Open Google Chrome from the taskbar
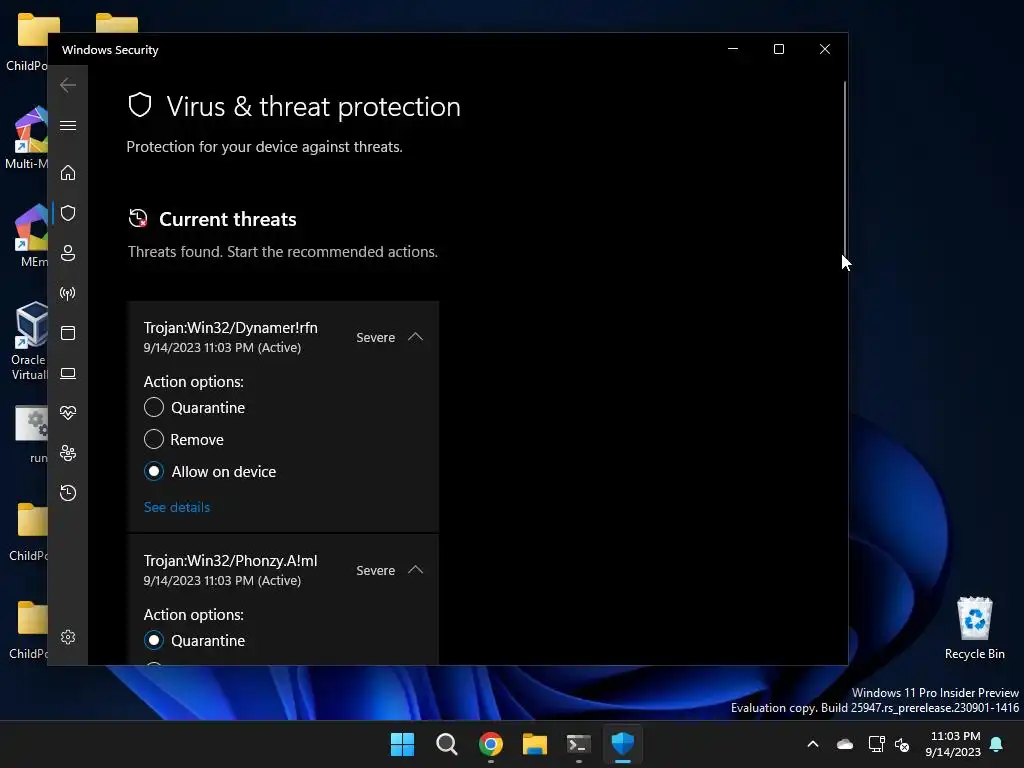This screenshot has width=1024, height=768. [x=490, y=744]
